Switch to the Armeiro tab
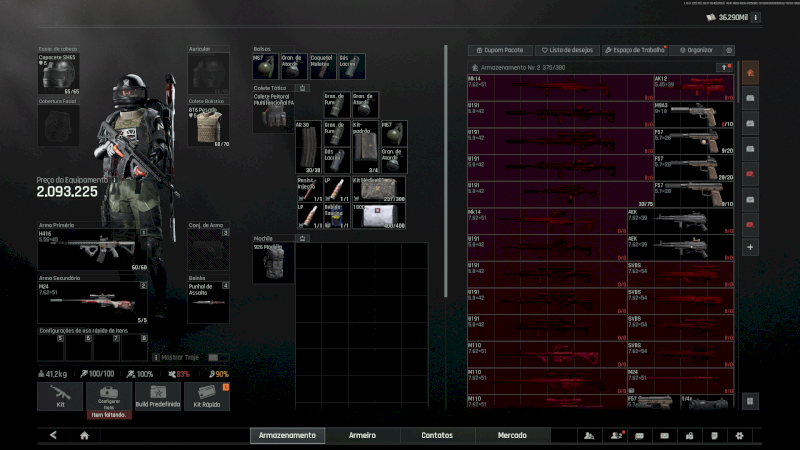800x450 pixels. [x=362, y=436]
